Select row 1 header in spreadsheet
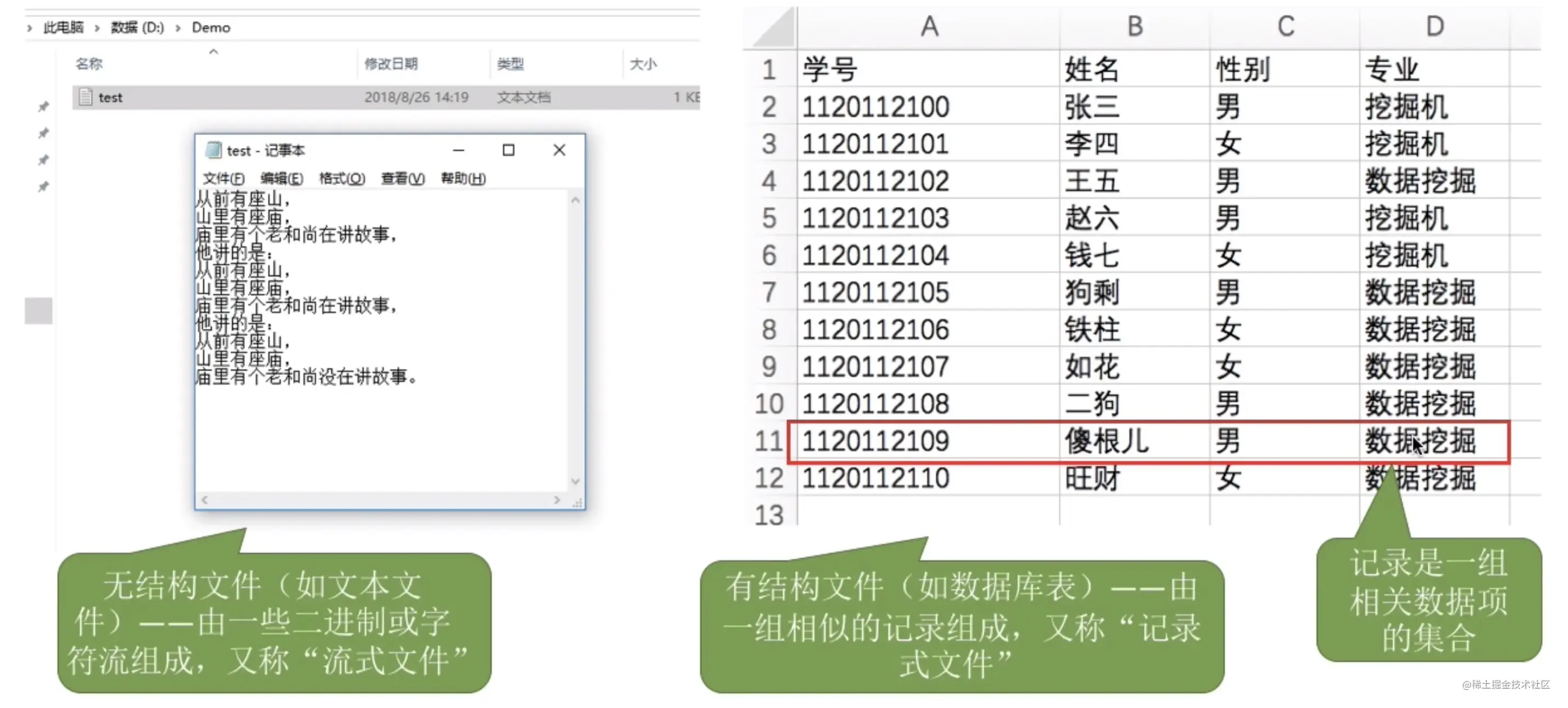This screenshot has height=708, width=1568. [769, 70]
